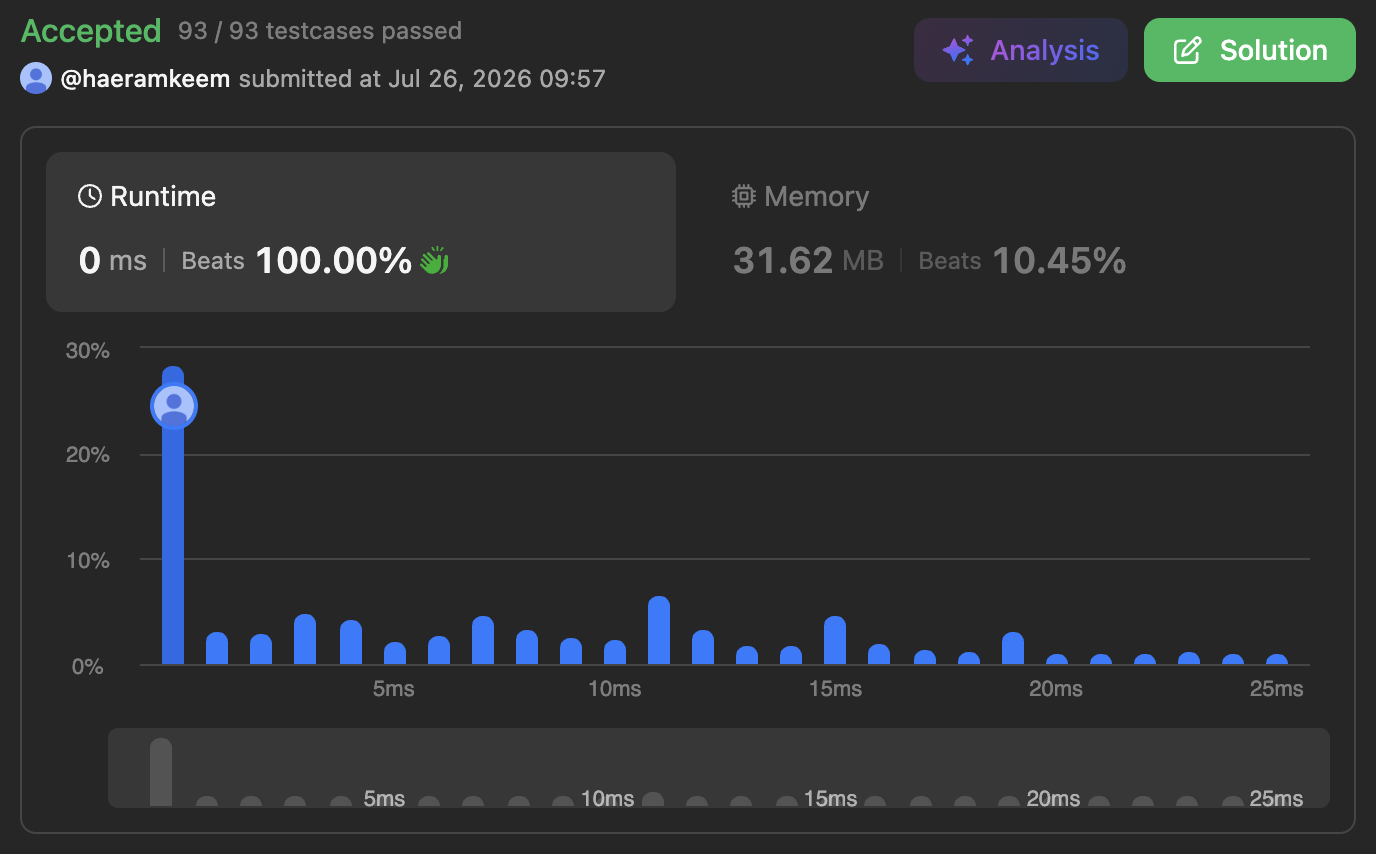The image size is (1376, 854).
Task: Select the histogram bar near 11ms
Action: (659, 631)
